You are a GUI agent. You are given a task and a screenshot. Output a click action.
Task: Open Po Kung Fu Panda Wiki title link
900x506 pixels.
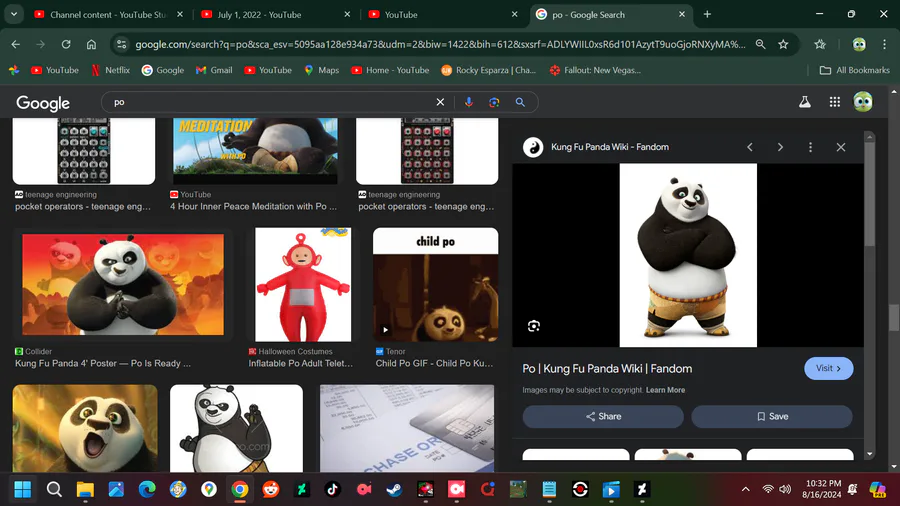pos(607,369)
